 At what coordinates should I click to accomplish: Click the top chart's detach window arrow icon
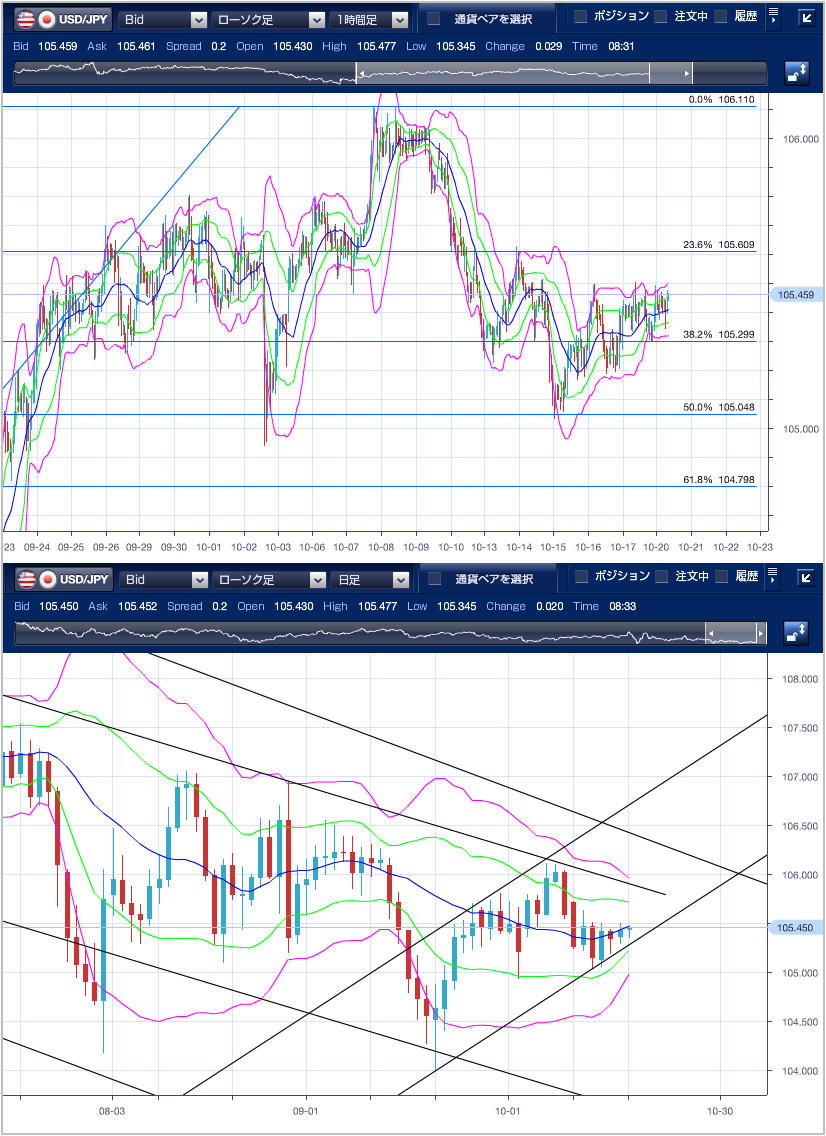(x=806, y=18)
